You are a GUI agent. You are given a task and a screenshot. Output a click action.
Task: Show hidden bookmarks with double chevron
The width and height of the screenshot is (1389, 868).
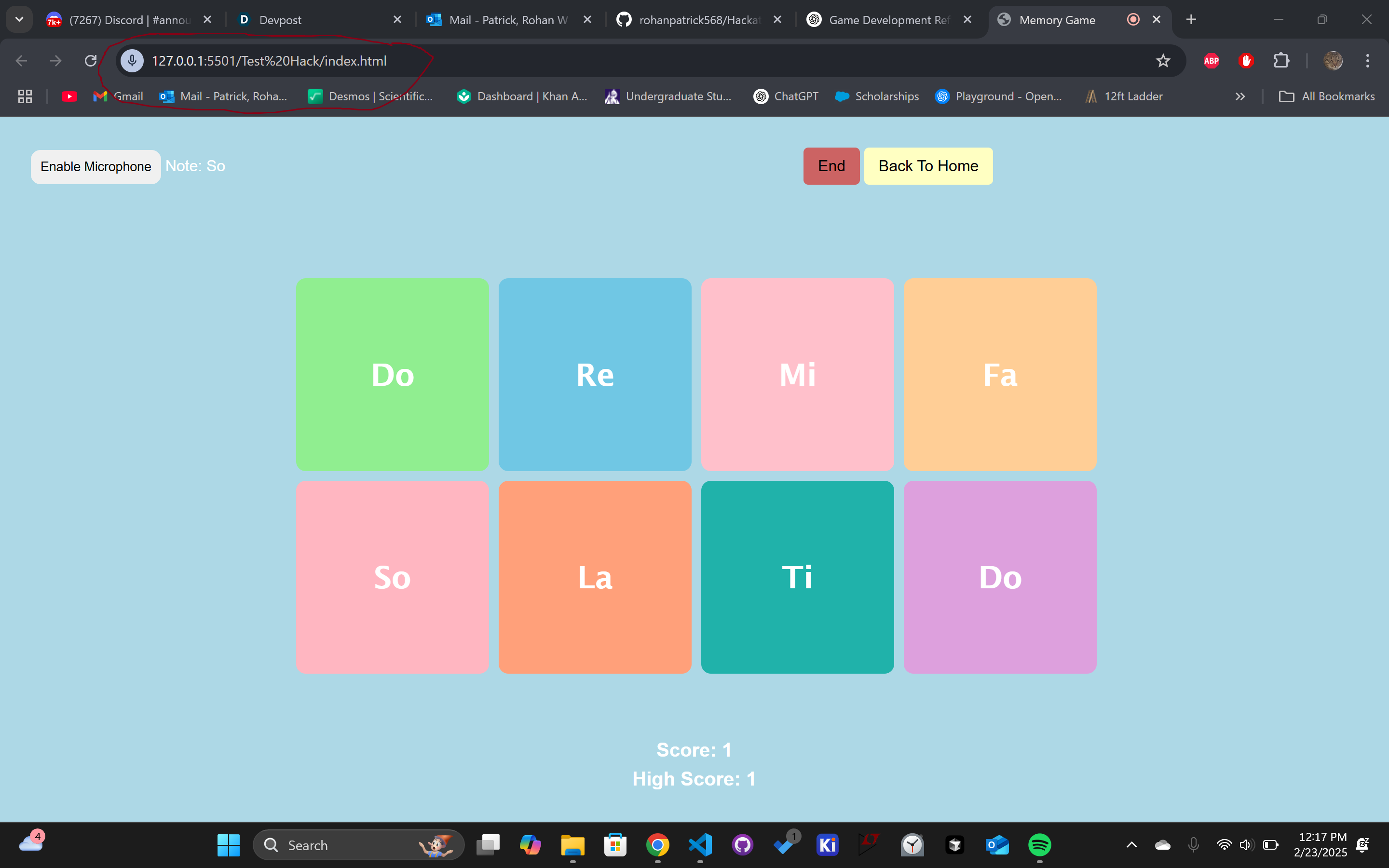pos(1240,96)
